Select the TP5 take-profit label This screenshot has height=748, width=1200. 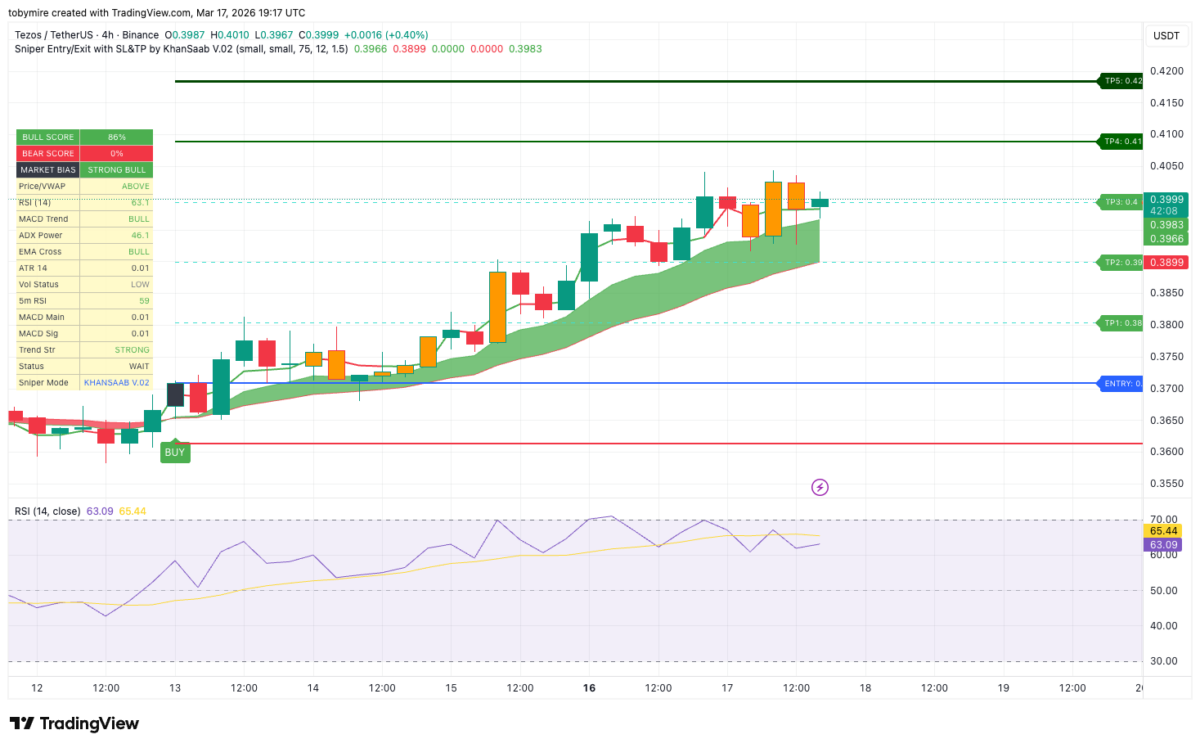pyautogui.click(x=1121, y=81)
